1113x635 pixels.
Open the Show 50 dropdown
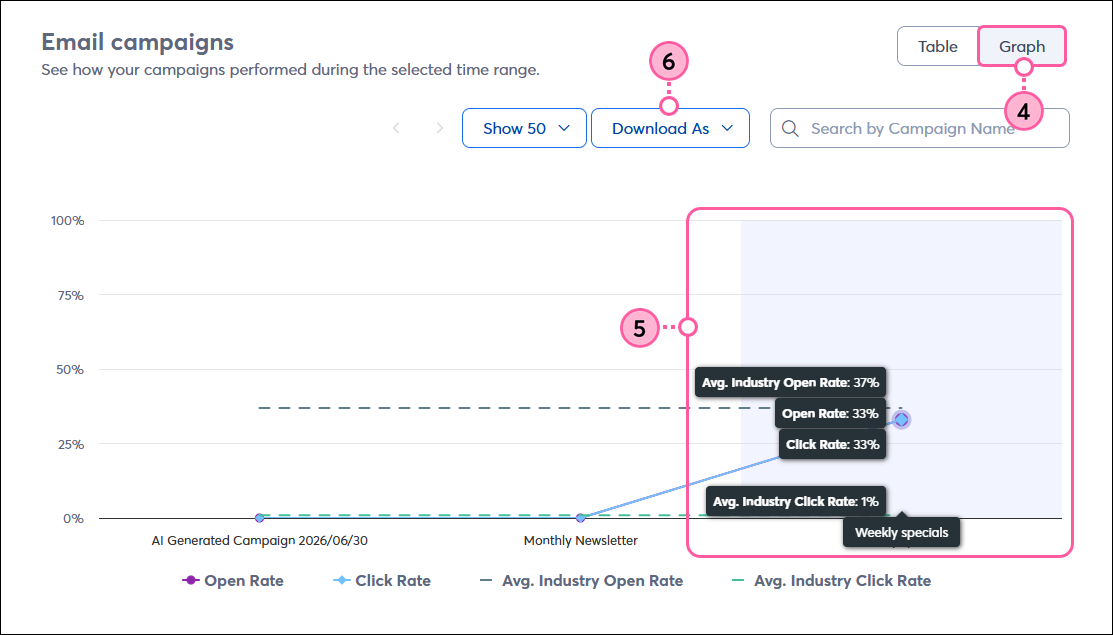tap(525, 128)
